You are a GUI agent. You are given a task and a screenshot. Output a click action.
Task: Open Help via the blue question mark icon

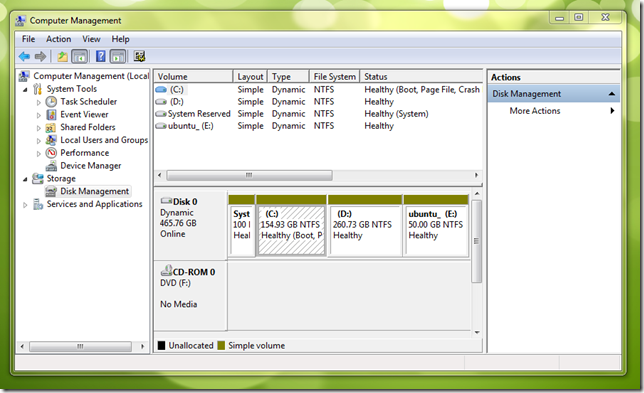coord(101,56)
